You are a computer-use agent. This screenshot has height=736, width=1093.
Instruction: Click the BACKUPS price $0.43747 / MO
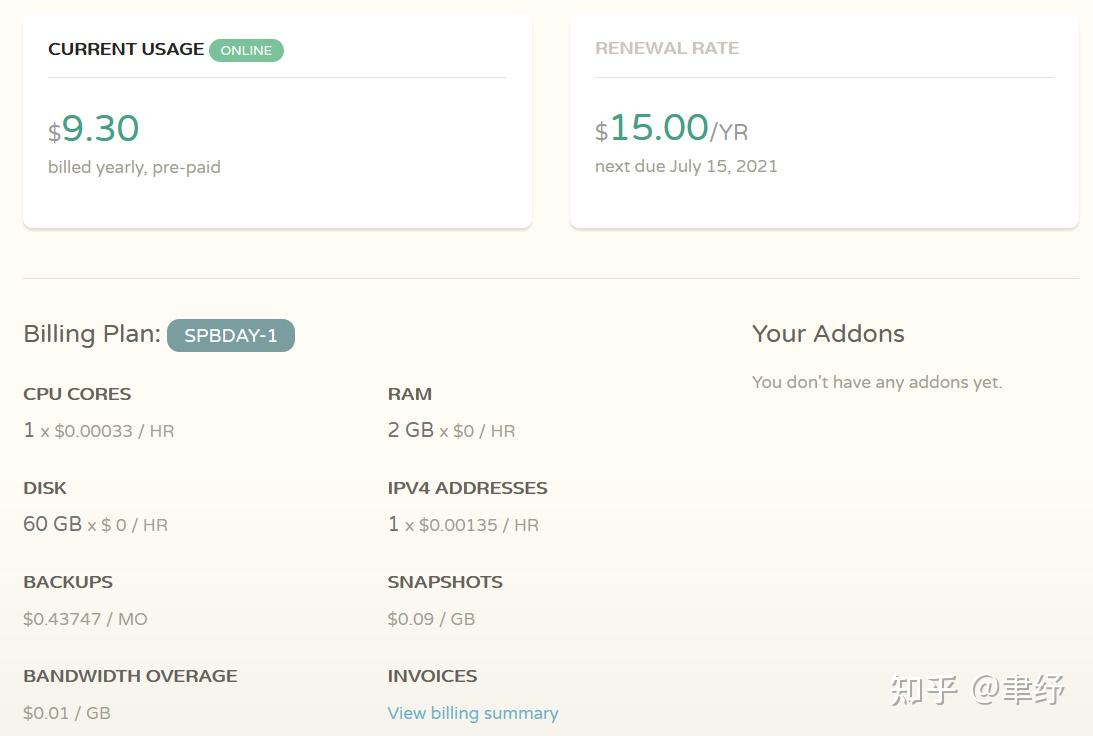pyautogui.click(x=85, y=619)
